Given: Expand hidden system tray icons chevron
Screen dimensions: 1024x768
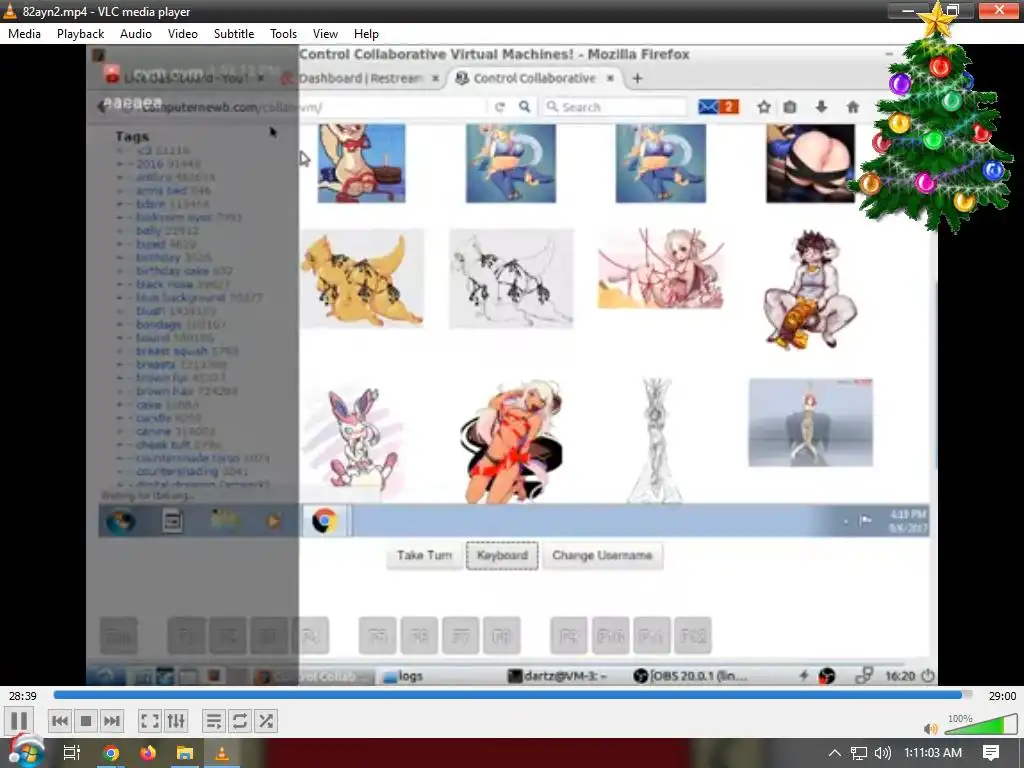Looking at the screenshot, I should 835,753.
